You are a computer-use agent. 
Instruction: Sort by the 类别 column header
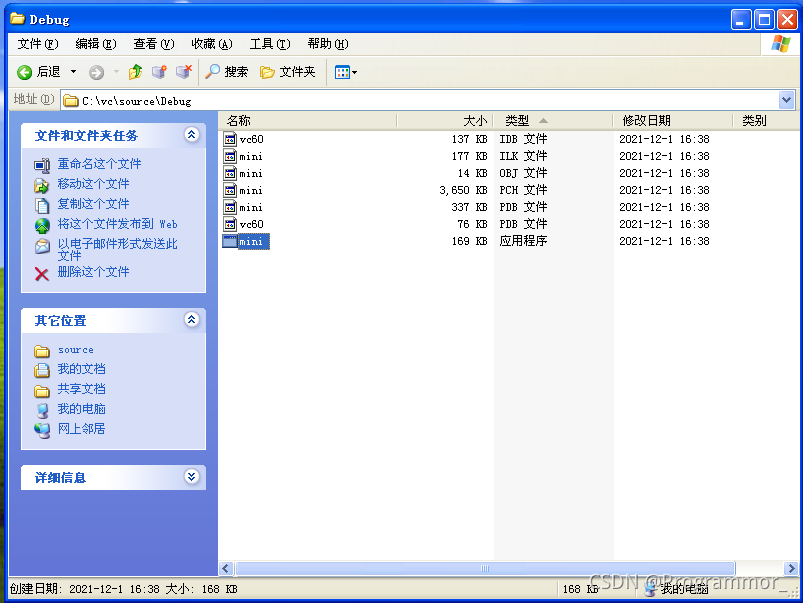(x=766, y=121)
